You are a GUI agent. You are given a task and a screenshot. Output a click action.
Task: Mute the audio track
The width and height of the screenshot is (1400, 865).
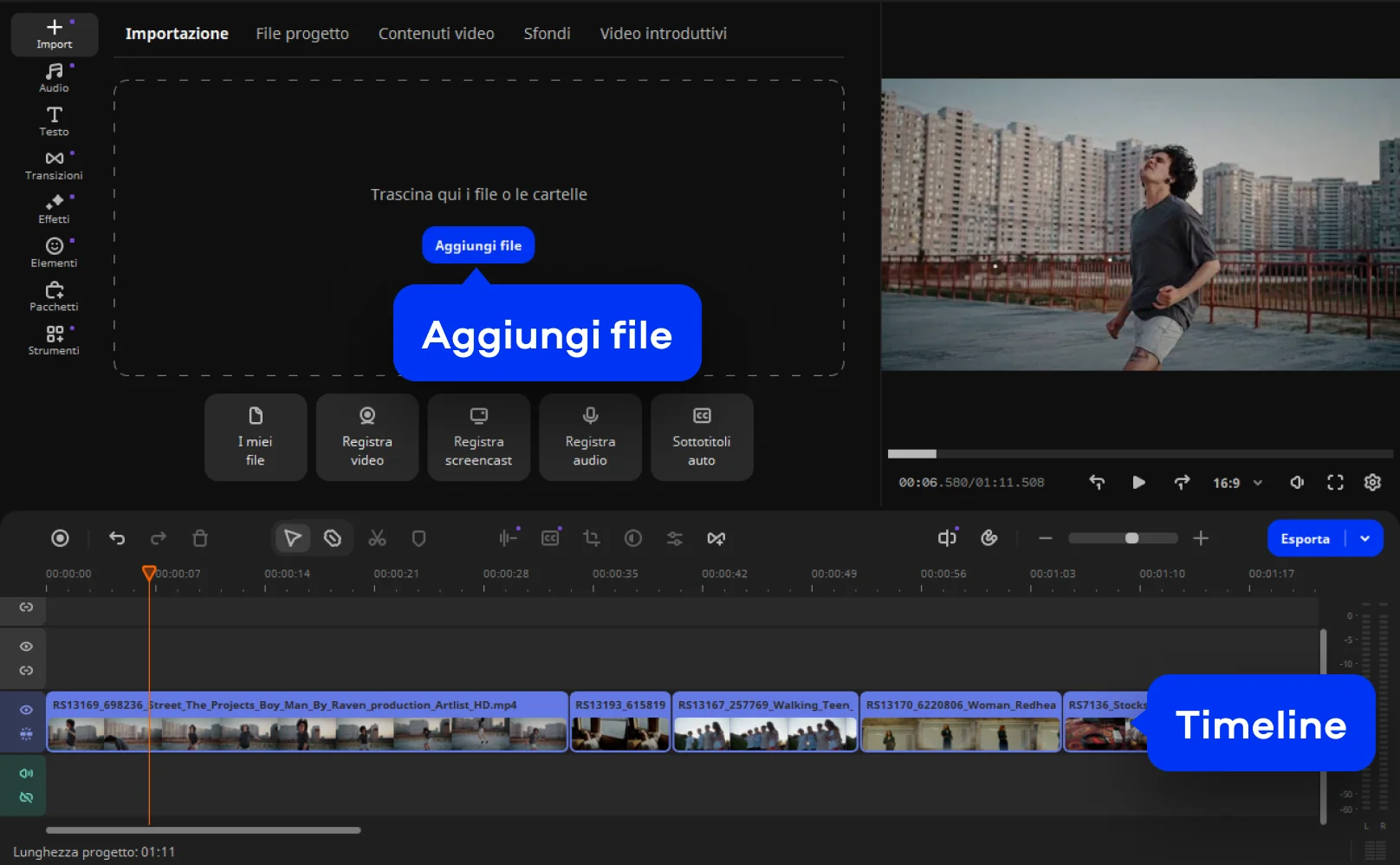pos(26,773)
